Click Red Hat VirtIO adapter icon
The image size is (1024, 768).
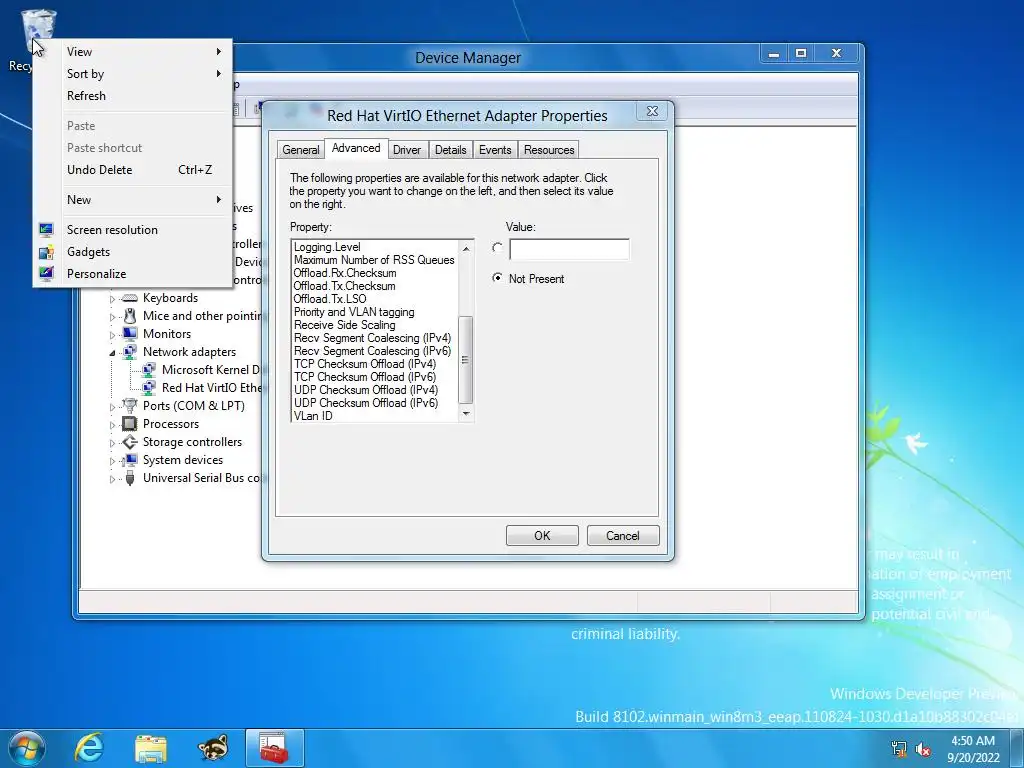coord(149,388)
